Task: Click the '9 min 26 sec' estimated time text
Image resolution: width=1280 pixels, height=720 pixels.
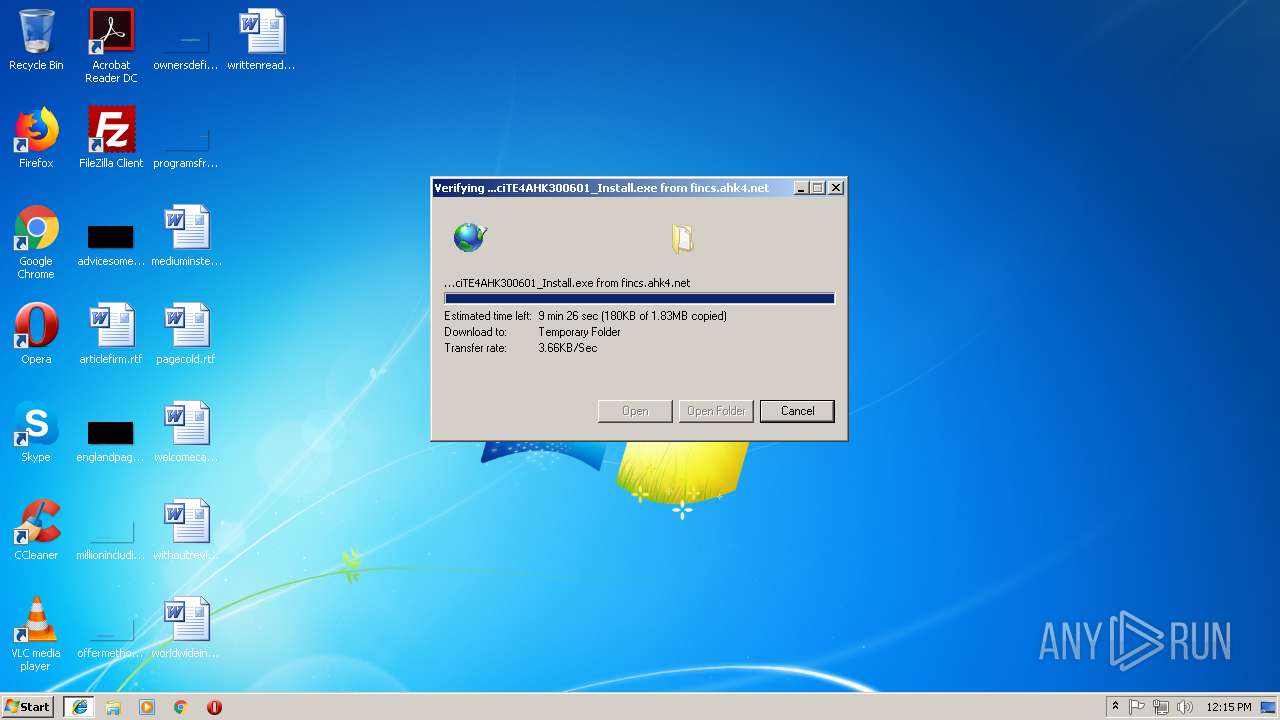Action: pyautogui.click(x=568, y=316)
